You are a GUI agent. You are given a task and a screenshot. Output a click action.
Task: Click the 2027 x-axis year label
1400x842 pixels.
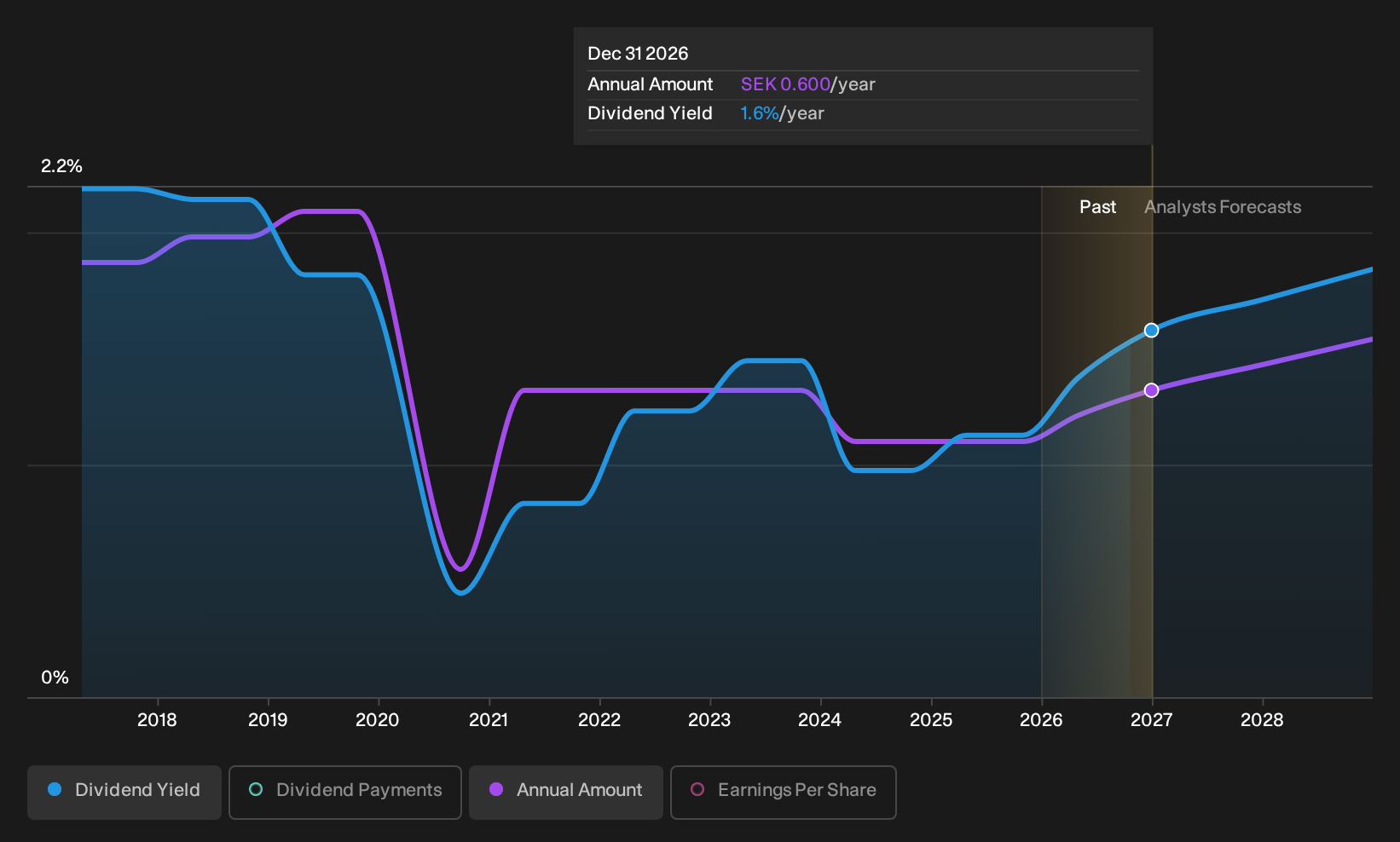[1152, 720]
